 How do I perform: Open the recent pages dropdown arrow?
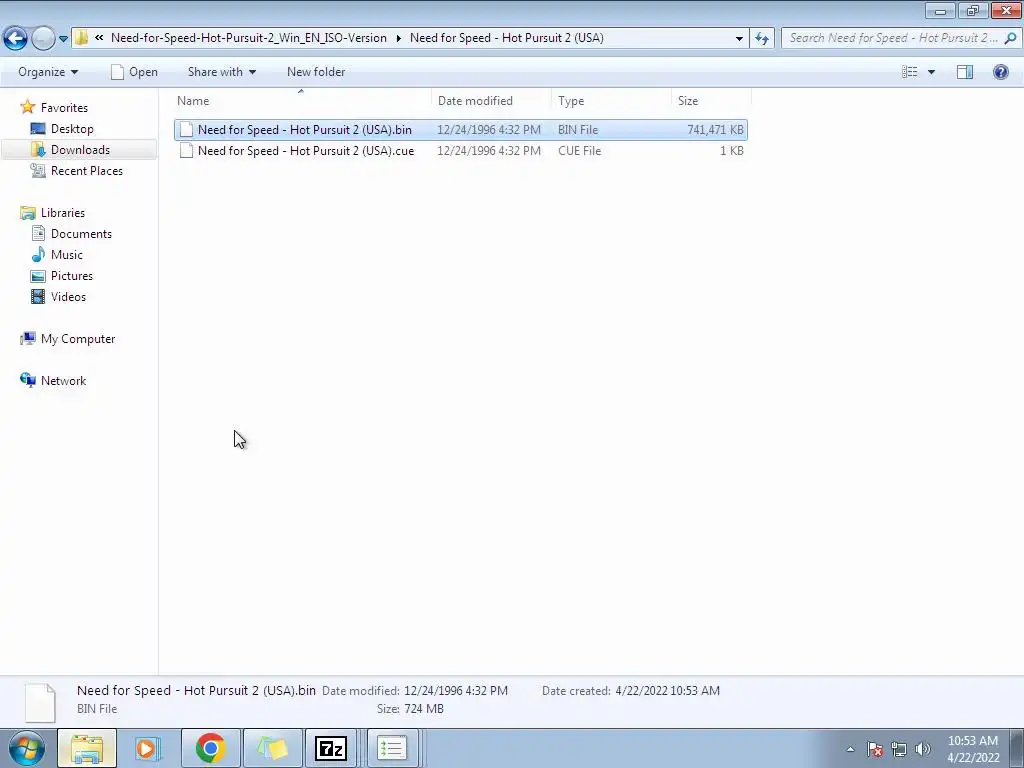pos(63,39)
